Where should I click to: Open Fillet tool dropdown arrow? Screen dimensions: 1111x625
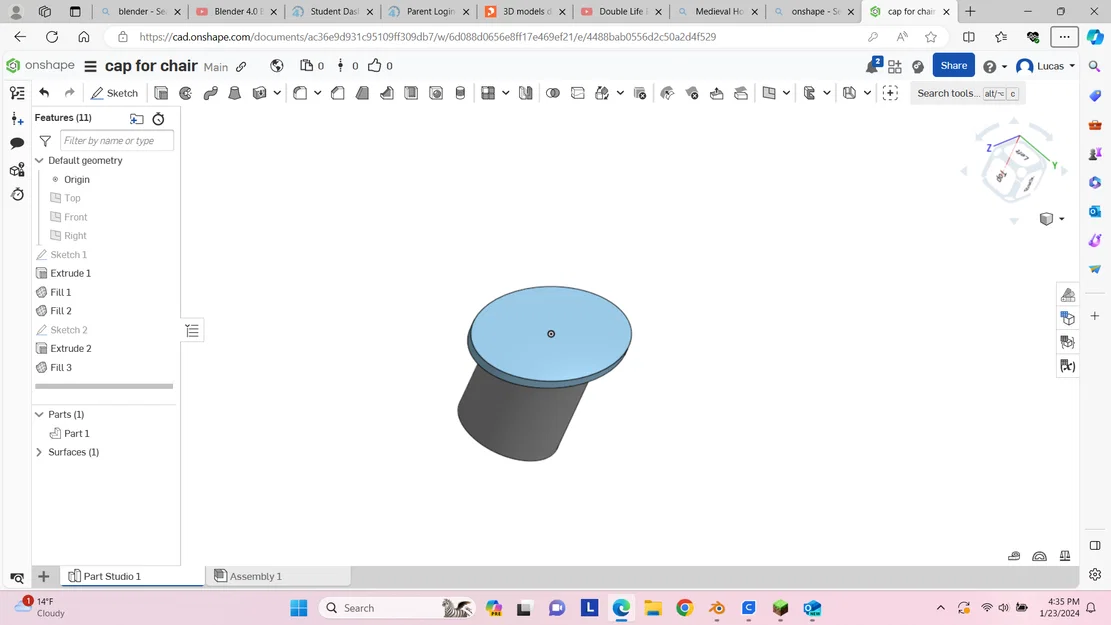pyautogui.click(x=317, y=93)
